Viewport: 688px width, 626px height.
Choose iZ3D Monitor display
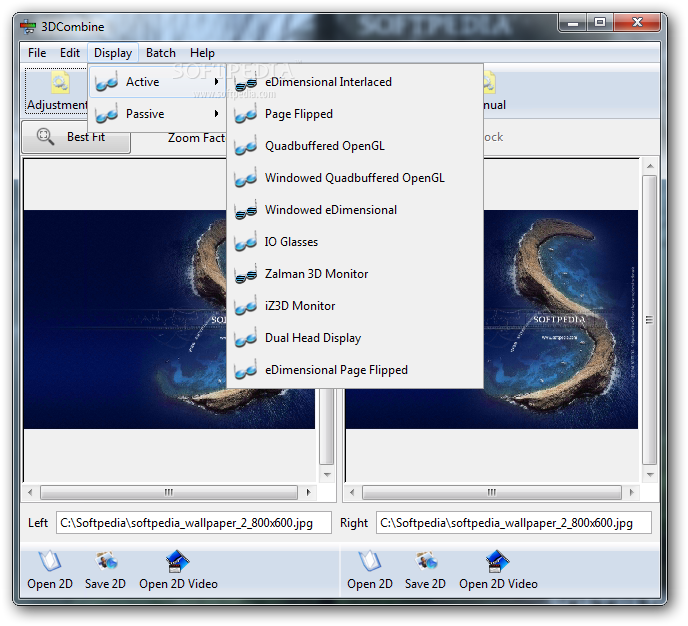[x=355, y=306]
